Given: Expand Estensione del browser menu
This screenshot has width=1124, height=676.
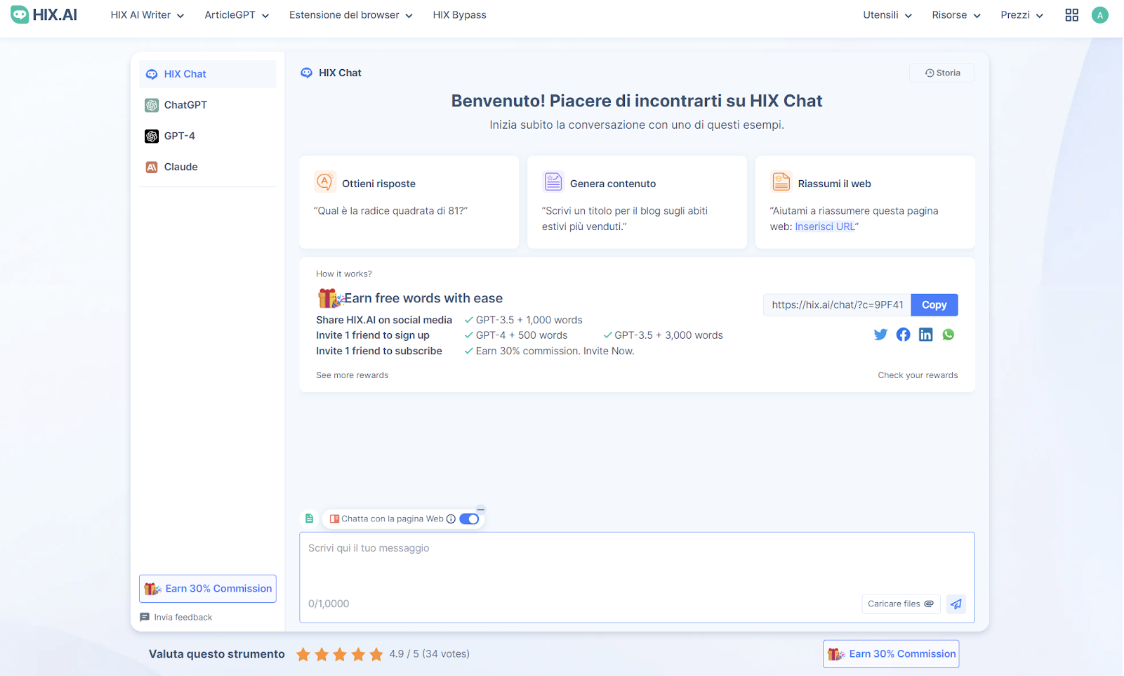Looking at the screenshot, I should 351,15.
